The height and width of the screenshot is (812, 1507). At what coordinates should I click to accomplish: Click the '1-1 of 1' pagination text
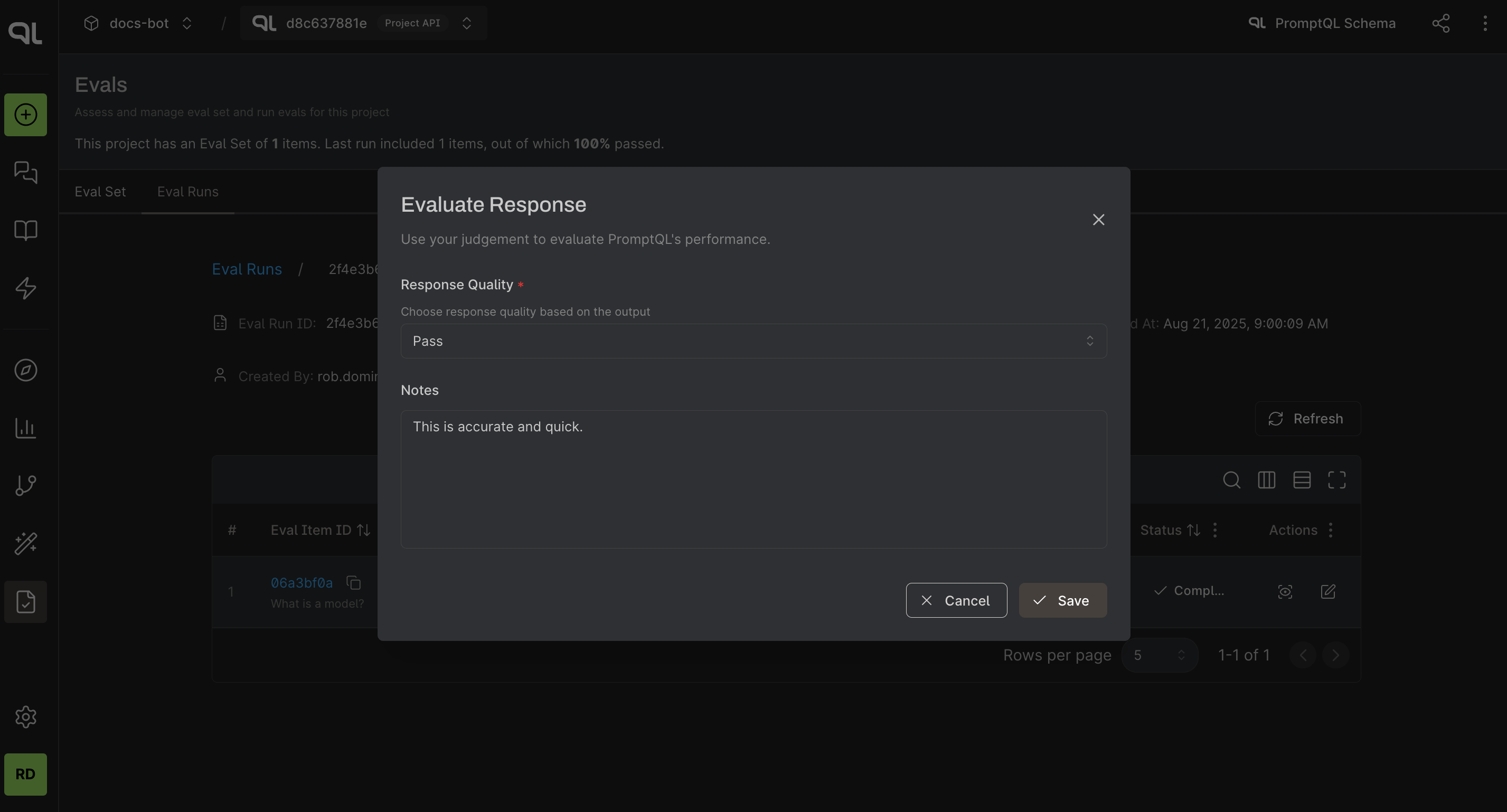tap(1244, 655)
